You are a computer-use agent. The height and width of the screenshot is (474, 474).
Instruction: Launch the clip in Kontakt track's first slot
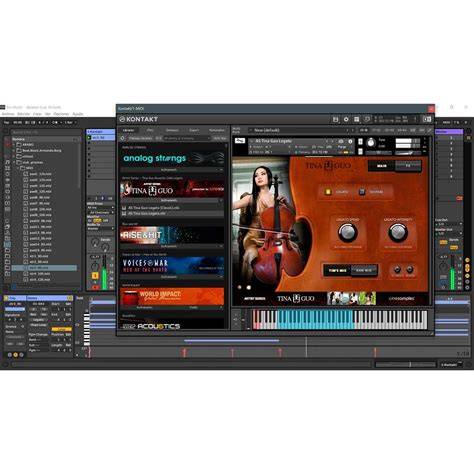coord(89,137)
